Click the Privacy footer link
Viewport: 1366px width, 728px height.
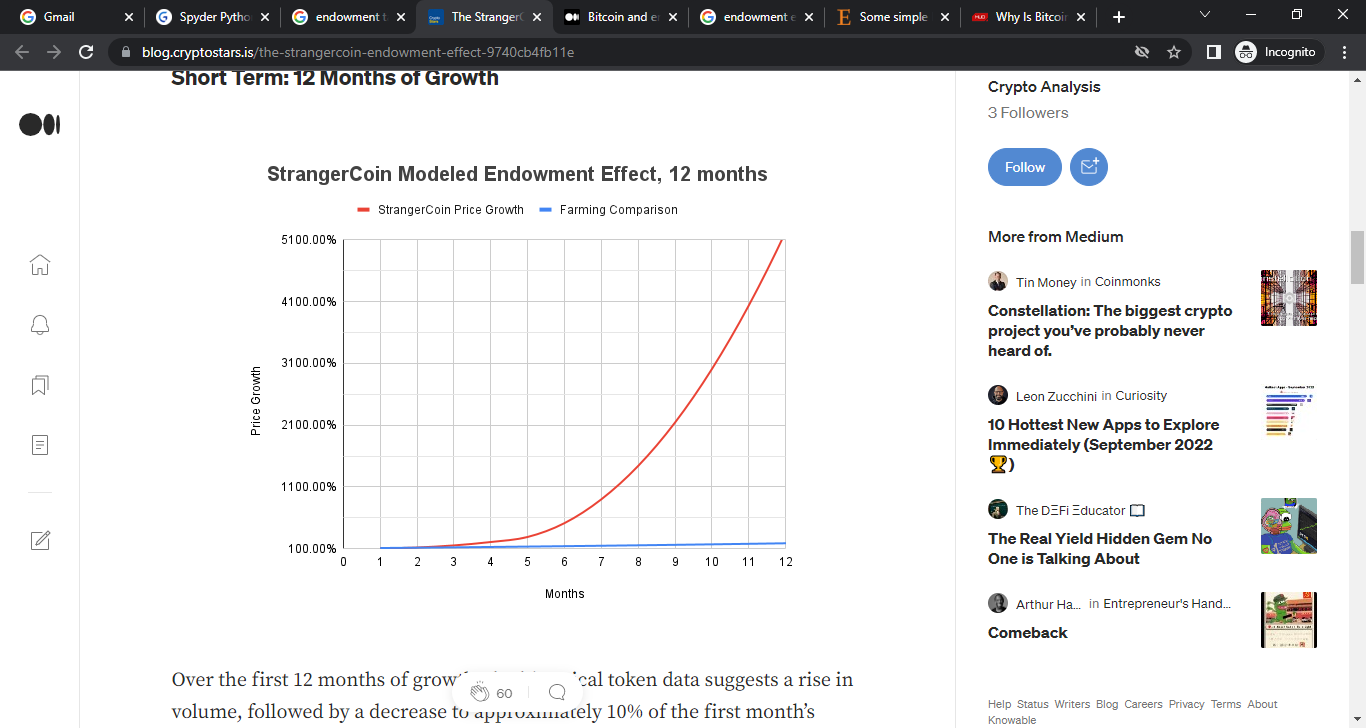[x=1187, y=704]
